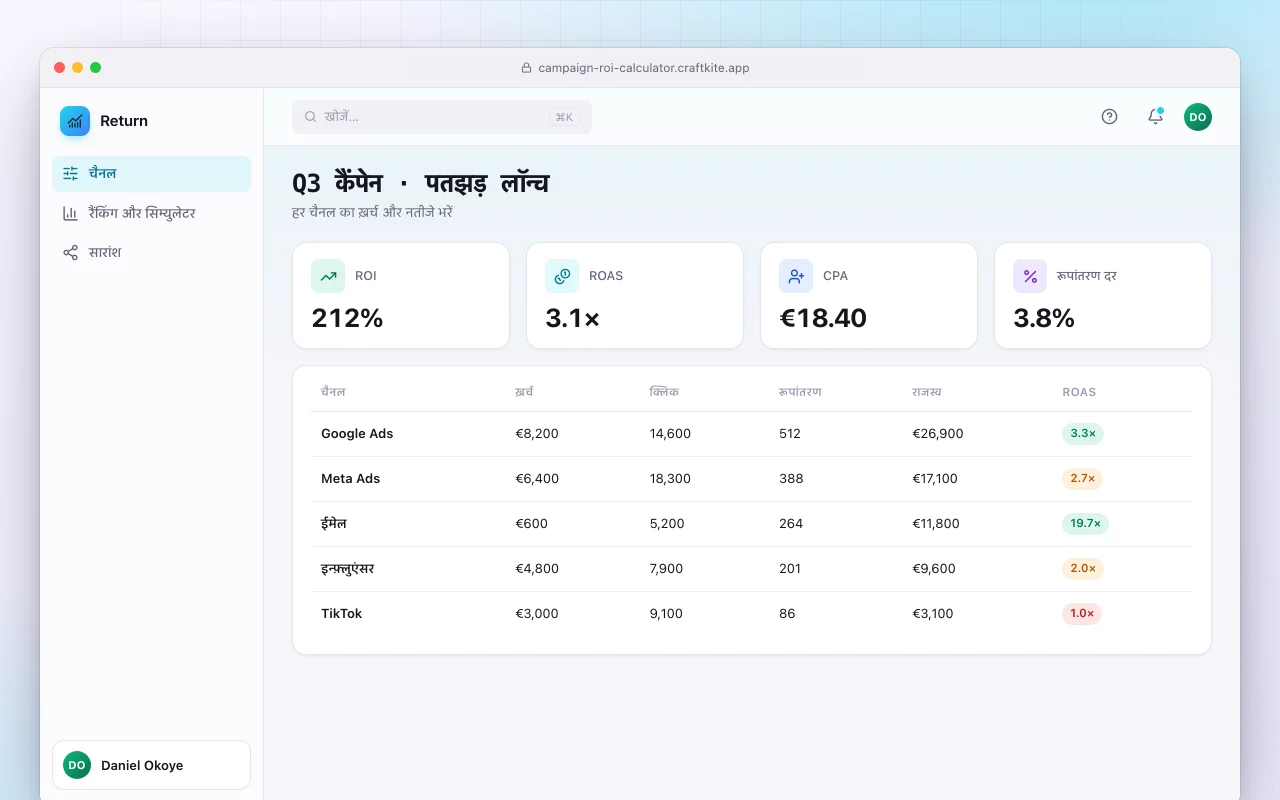The height and width of the screenshot is (800, 1280).
Task: Click the 2.0× ROAS badge
Action: click(x=1083, y=569)
